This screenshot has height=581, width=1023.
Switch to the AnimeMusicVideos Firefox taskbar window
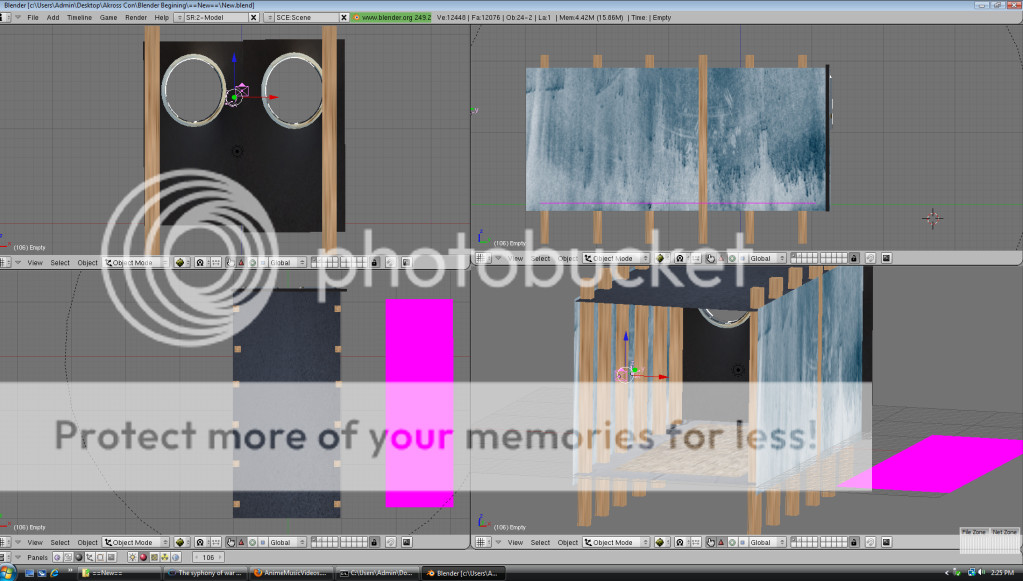[290, 573]
